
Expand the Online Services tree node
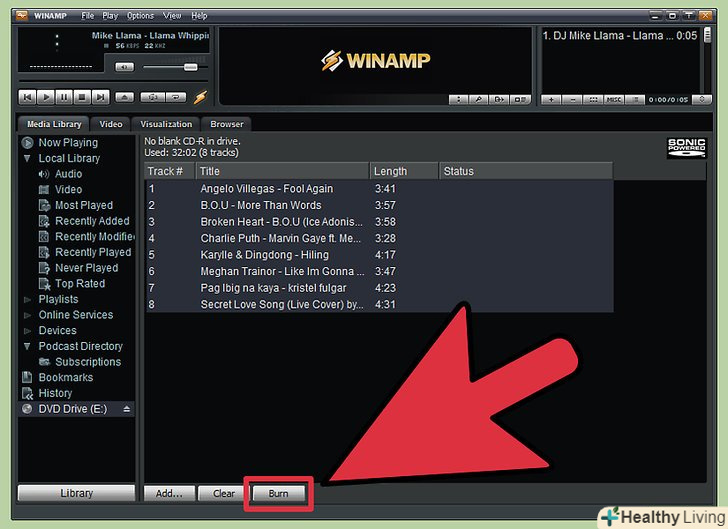(27, 315)
